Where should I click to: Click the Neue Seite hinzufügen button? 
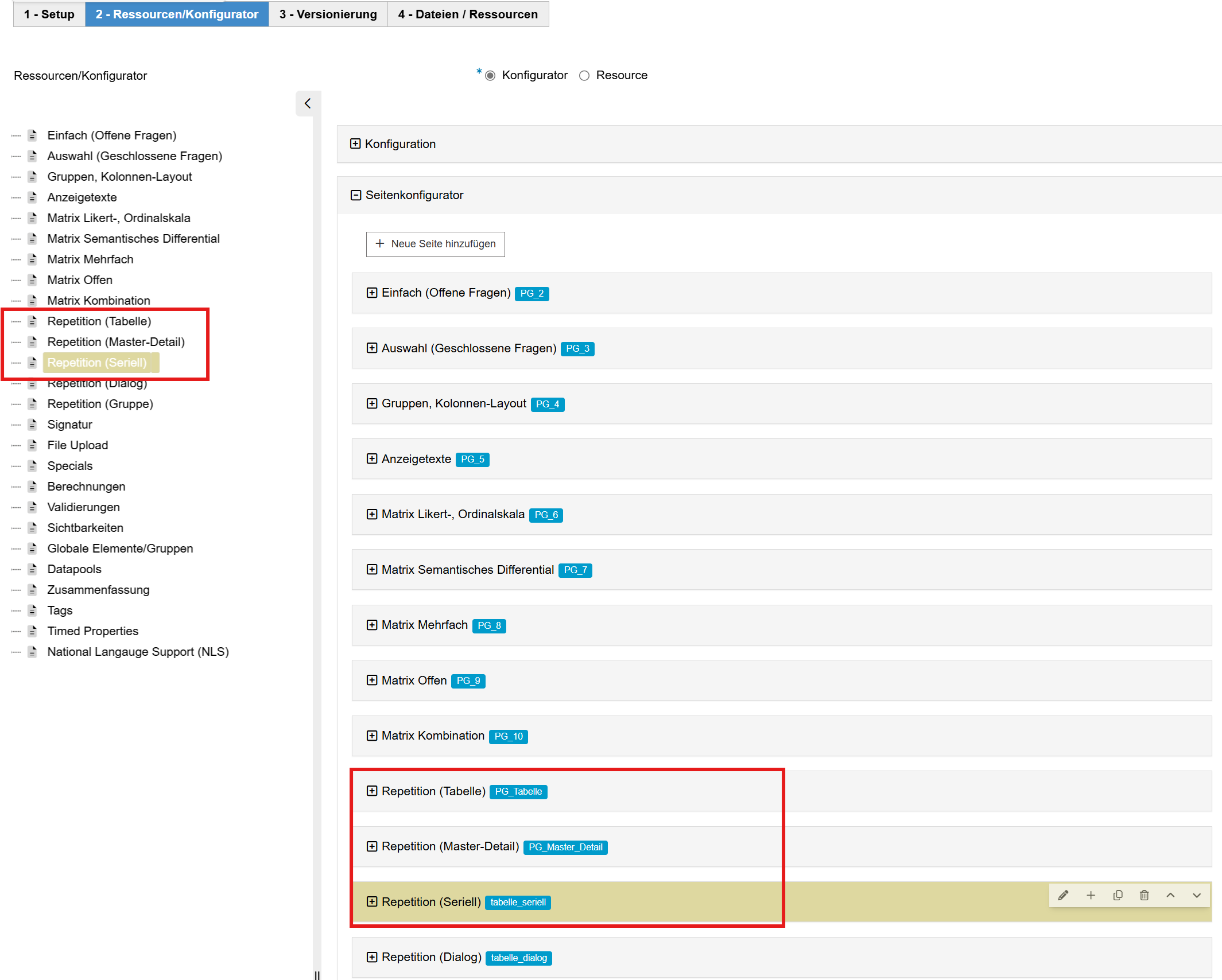[435, 244]
